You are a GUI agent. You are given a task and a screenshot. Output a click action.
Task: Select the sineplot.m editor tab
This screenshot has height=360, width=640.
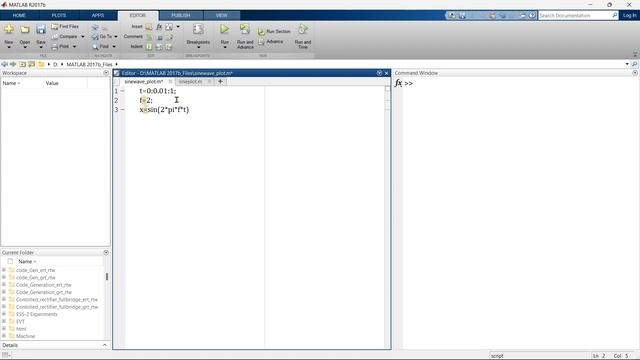click(x=191, y=82)
